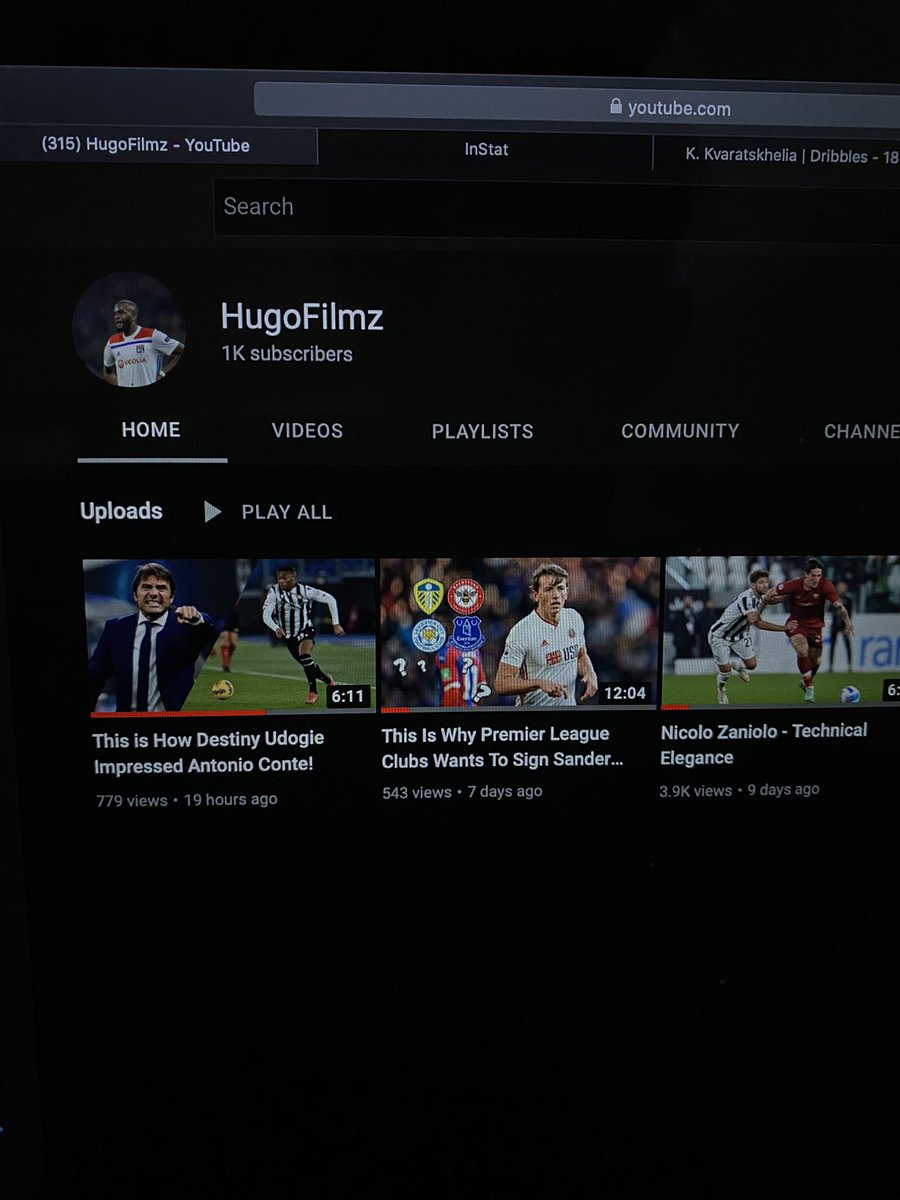Click the 1K subscribers text
The height and width of the screenshot is (1200, 900).
[x=287, y=354]
